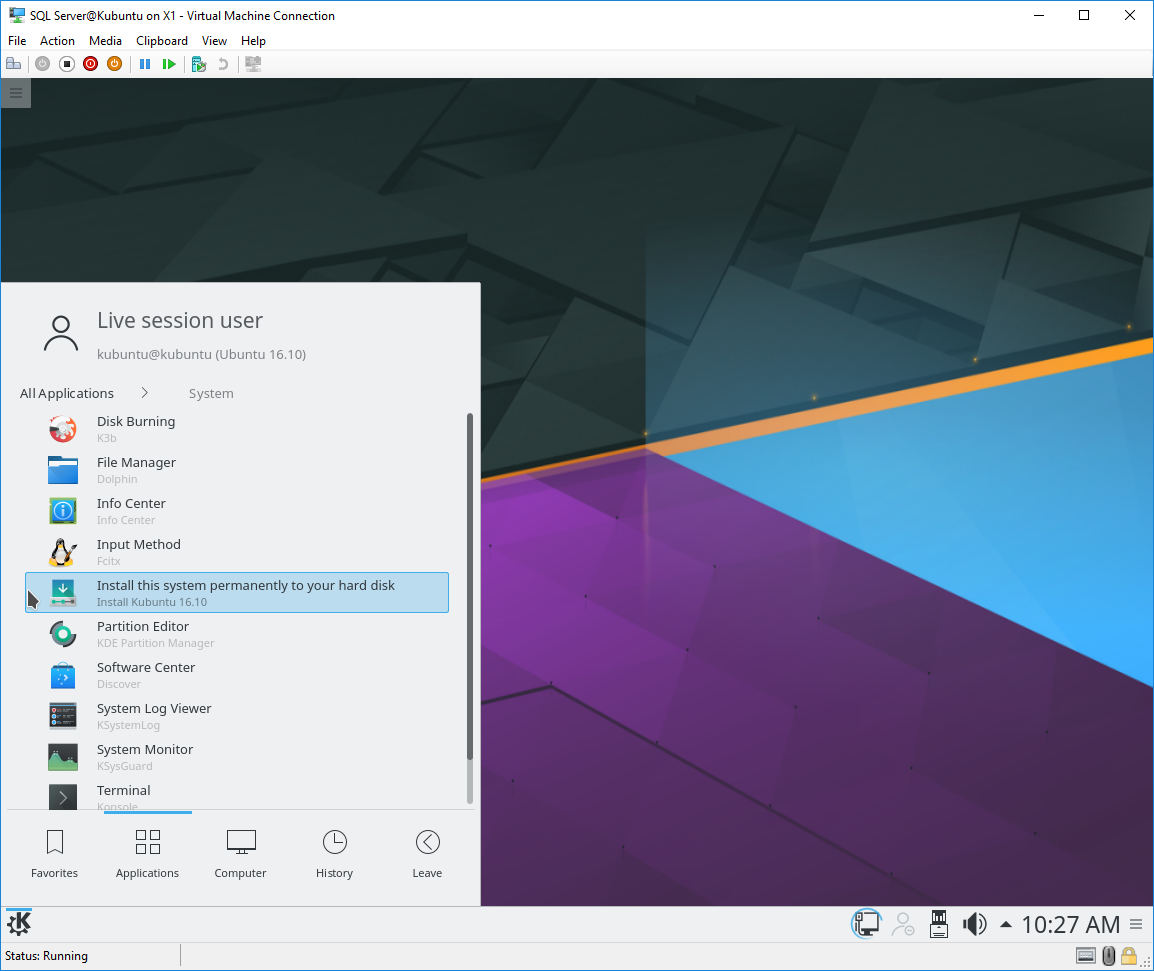The width and height of the screenshot is (1154, 971).
Task: Click the lock status bar icon
Action: click(x=1129, y=956)
